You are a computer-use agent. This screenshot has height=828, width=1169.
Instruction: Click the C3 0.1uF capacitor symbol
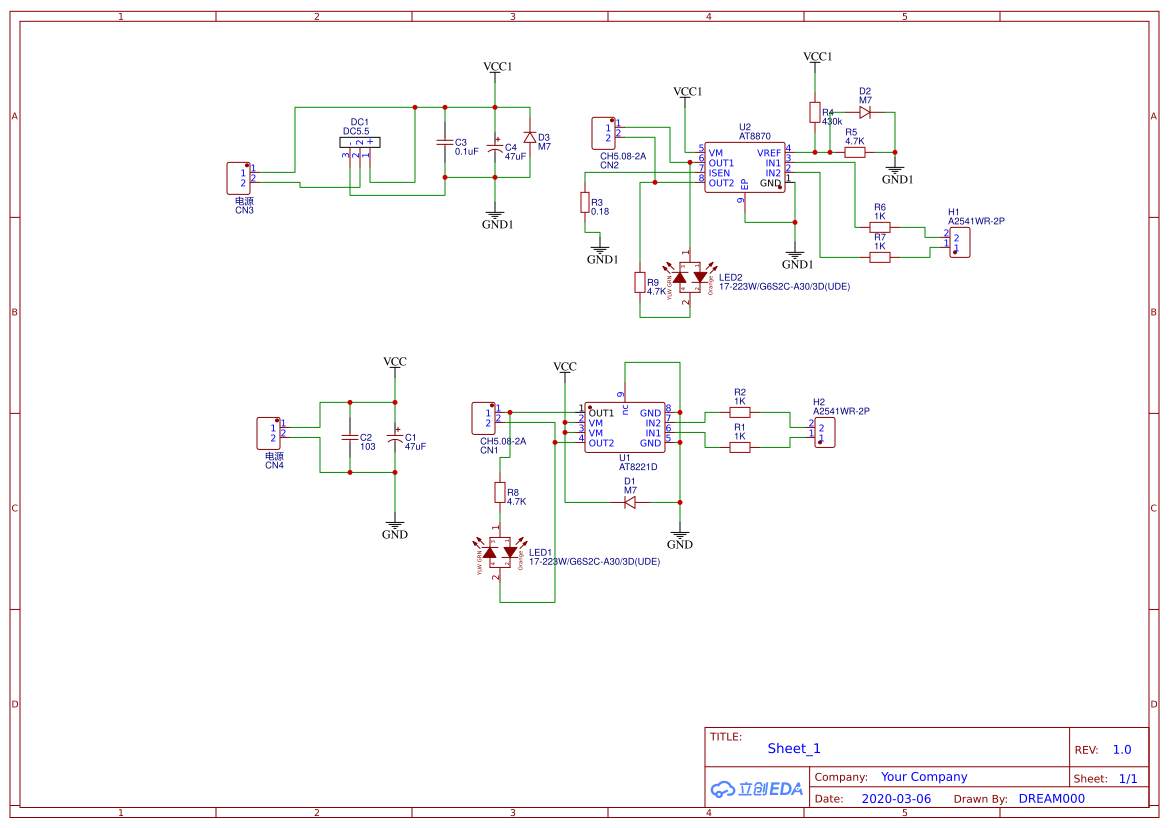pos(445,142)
